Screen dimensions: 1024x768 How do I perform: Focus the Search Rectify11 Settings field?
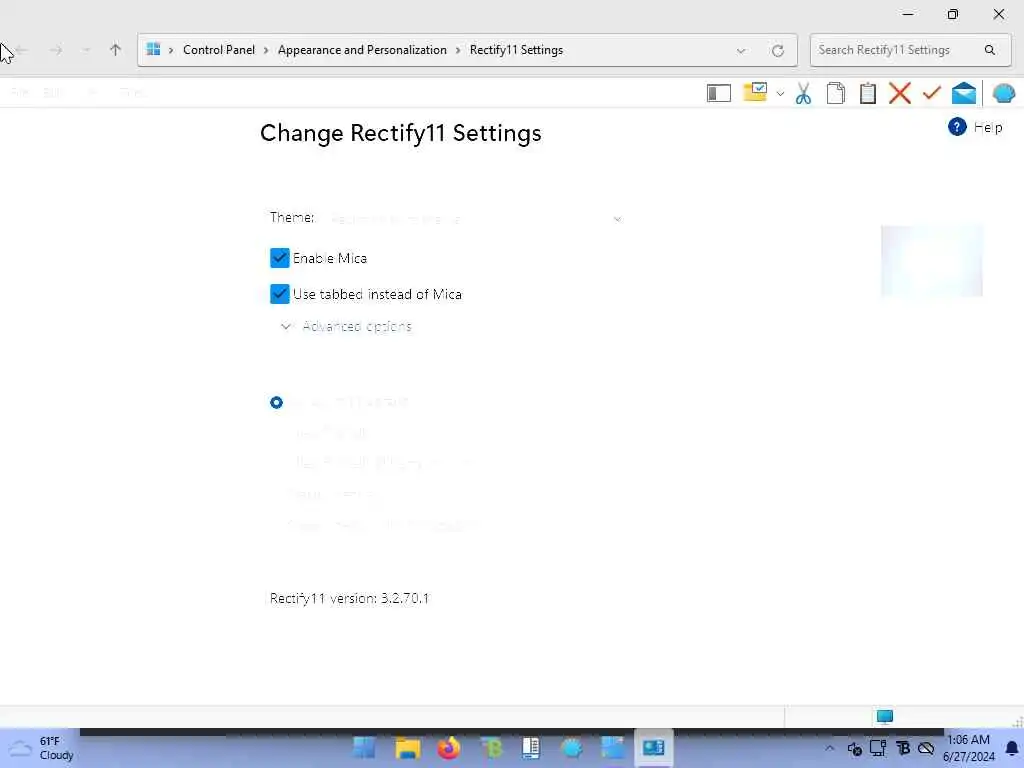910,50
